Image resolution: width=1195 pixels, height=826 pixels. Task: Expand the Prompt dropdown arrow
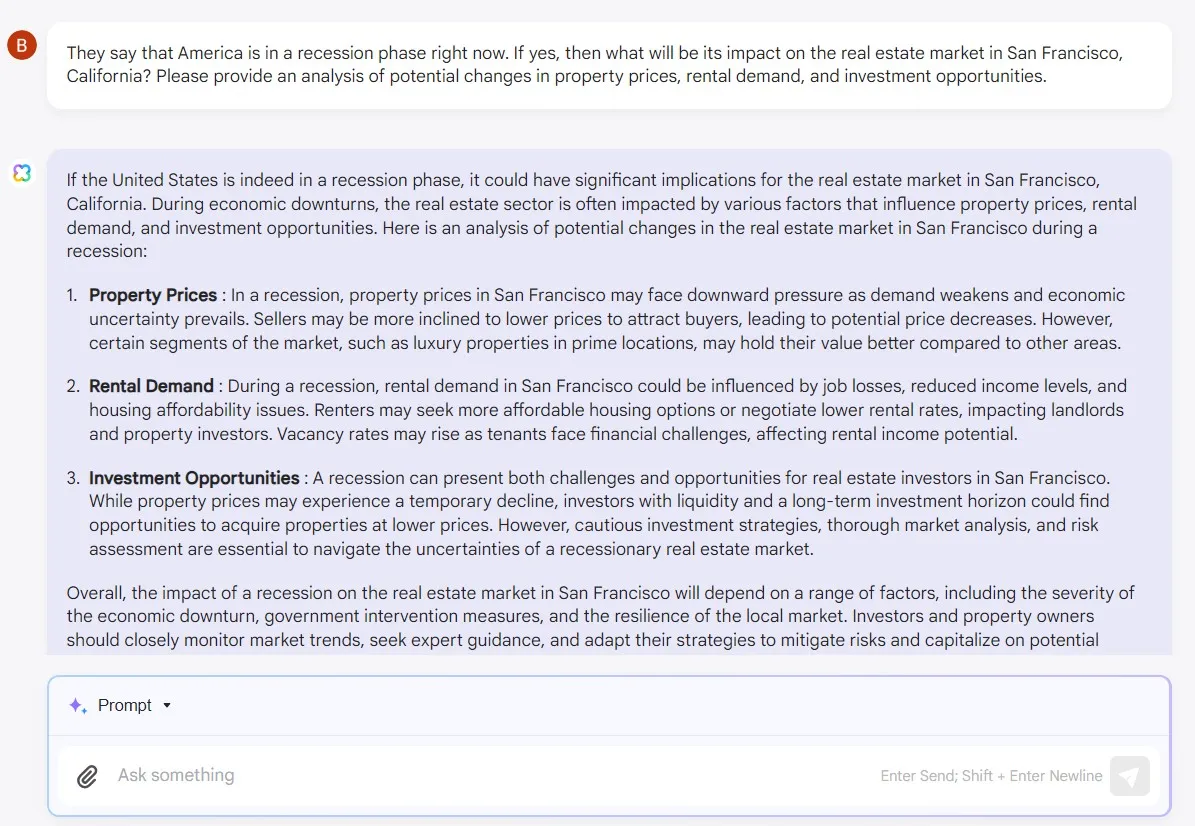(167, 705)
